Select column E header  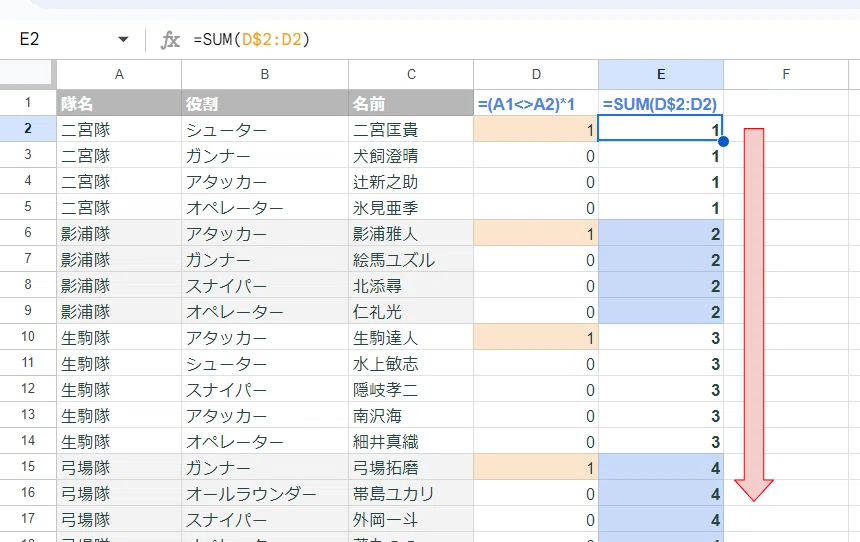pyautogui.click(x=661, y=75)
